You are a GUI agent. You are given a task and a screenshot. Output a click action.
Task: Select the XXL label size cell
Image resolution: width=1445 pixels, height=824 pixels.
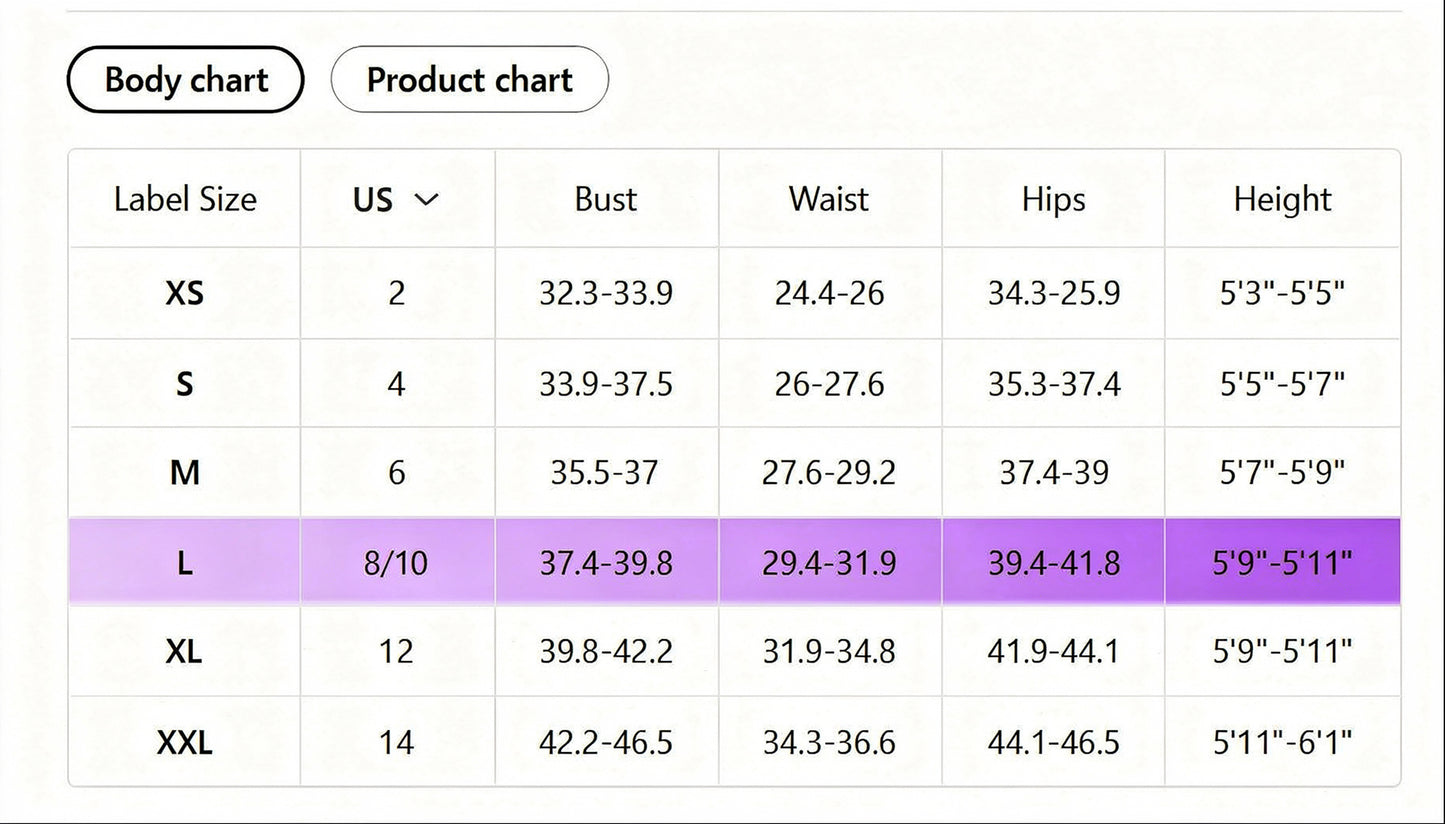(184, 742)
